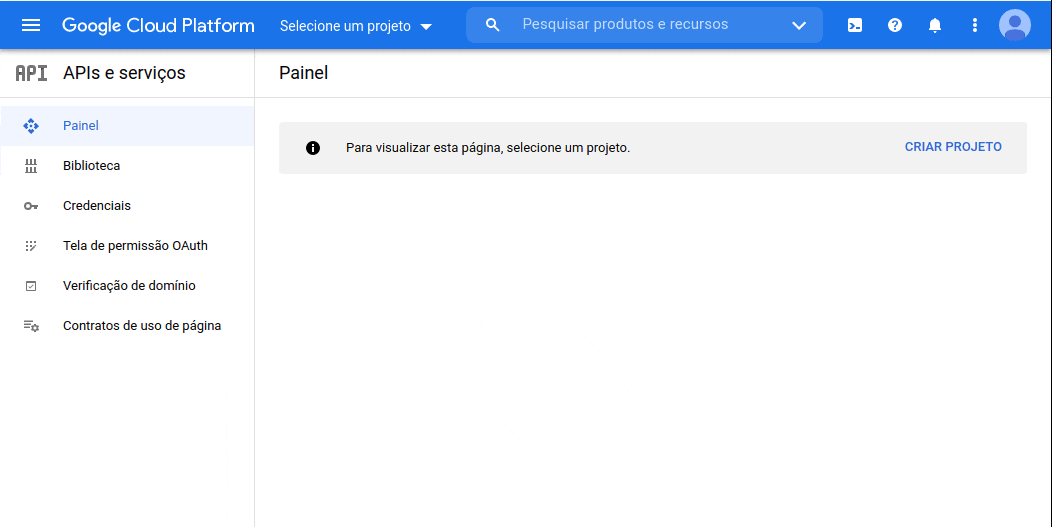Click the OAuth consent screen icon
Screen dimensions: 1052x527
pos(31,246)
